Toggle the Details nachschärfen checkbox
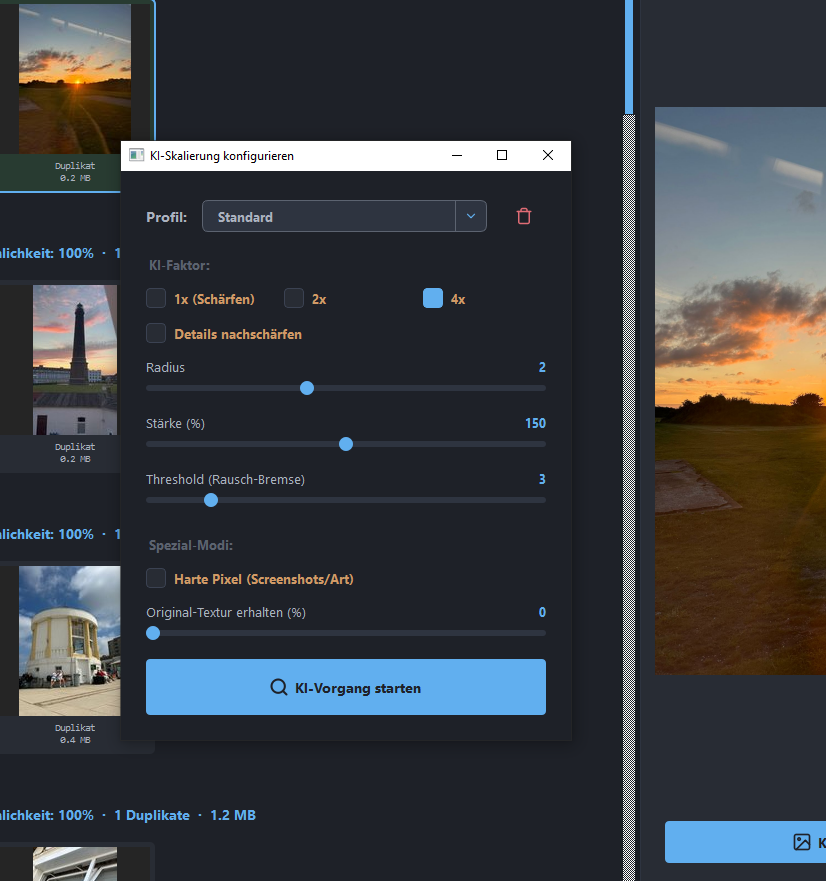826x881 pixels. click(156, 333)
